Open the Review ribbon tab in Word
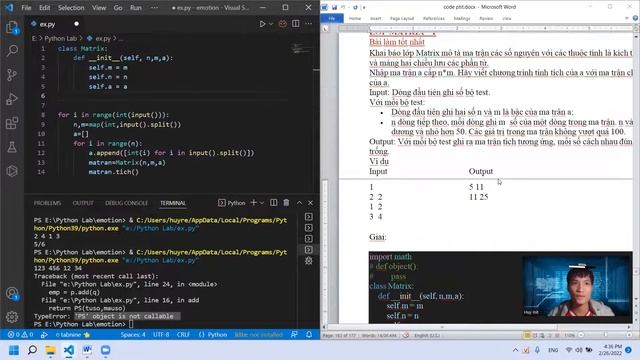The width and height of the screenshot is (640, 360). pyautogui.click(x=486, y=18)
